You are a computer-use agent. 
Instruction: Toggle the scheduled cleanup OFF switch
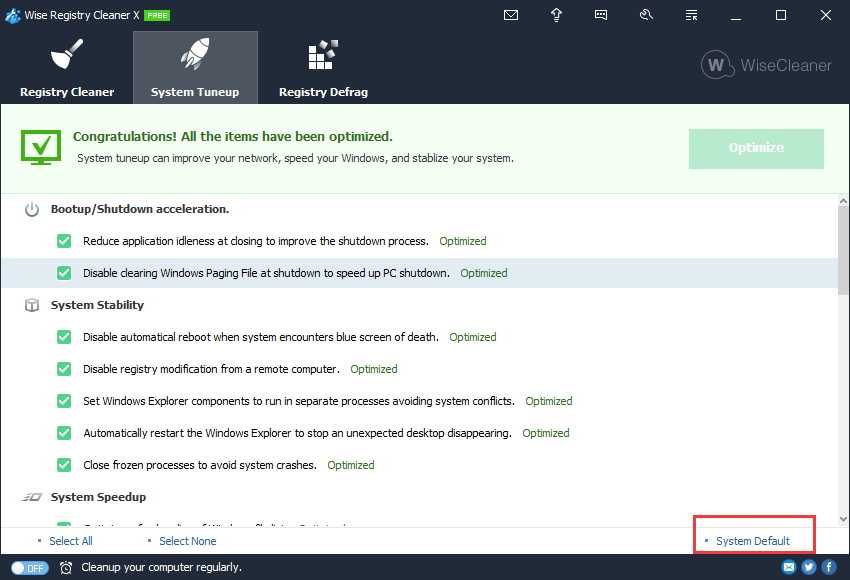tap(30, 568)
